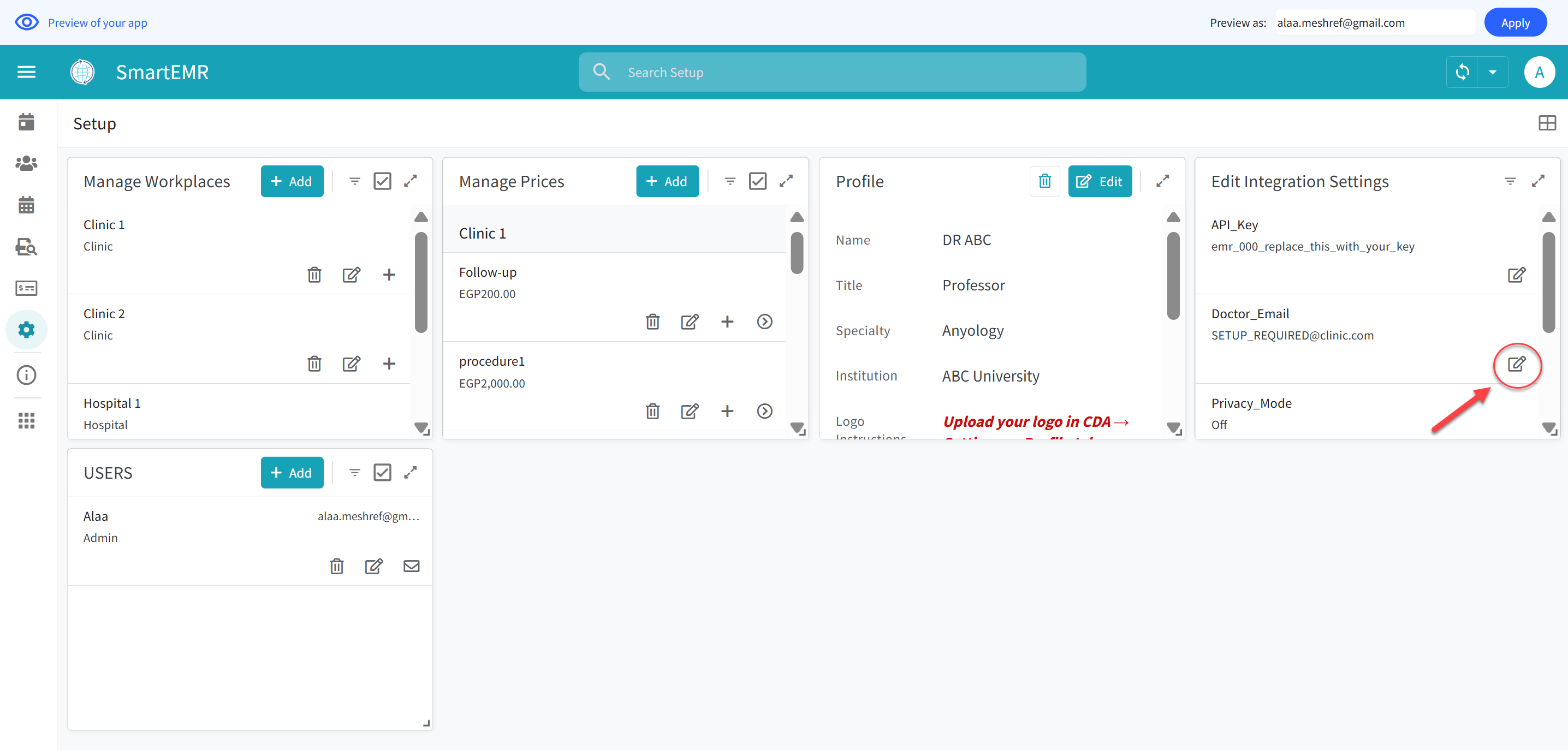
Task: Delete the Clinic 1 workplace
Action: 314,275
